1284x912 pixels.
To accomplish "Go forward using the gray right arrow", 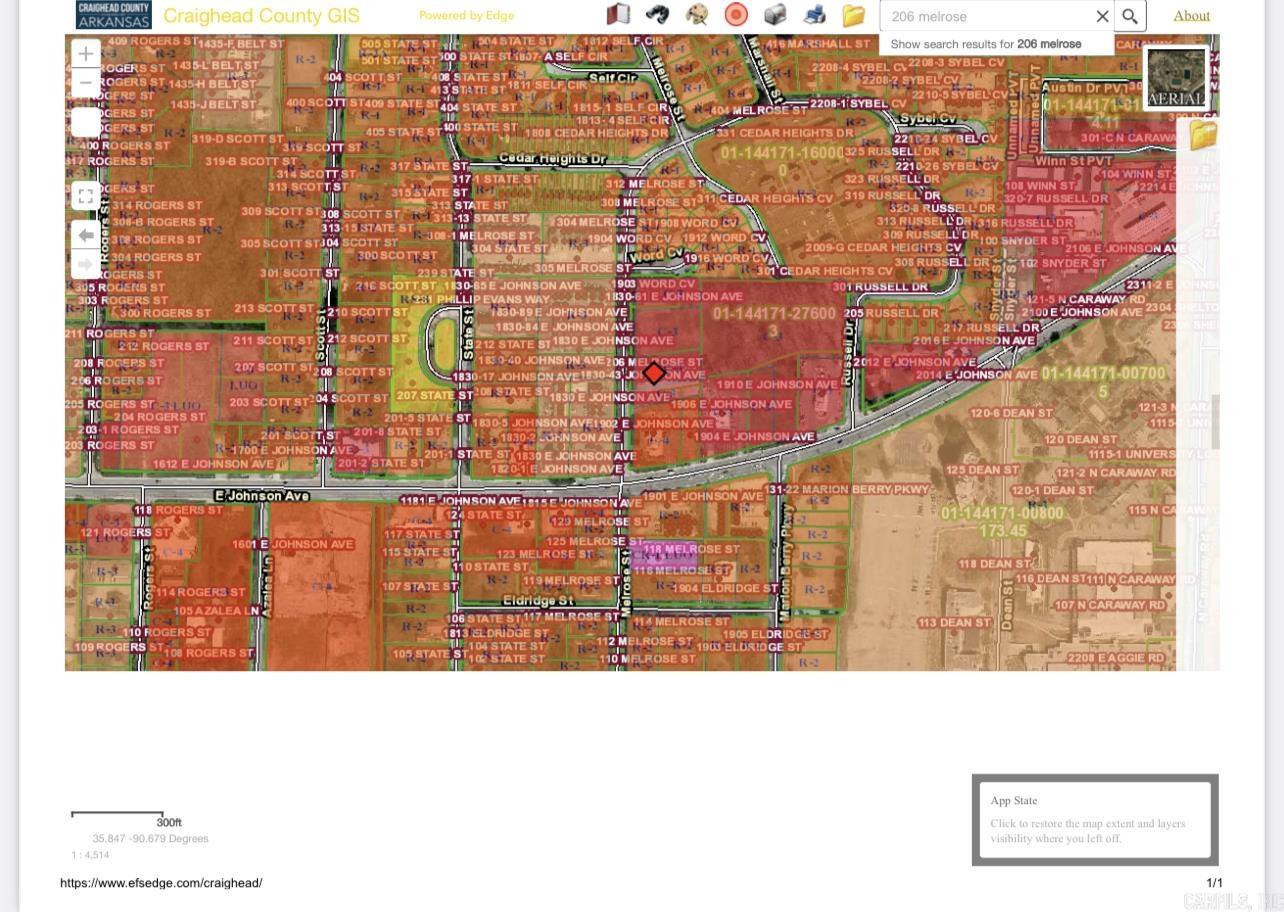I will click(x=85, y=264).
